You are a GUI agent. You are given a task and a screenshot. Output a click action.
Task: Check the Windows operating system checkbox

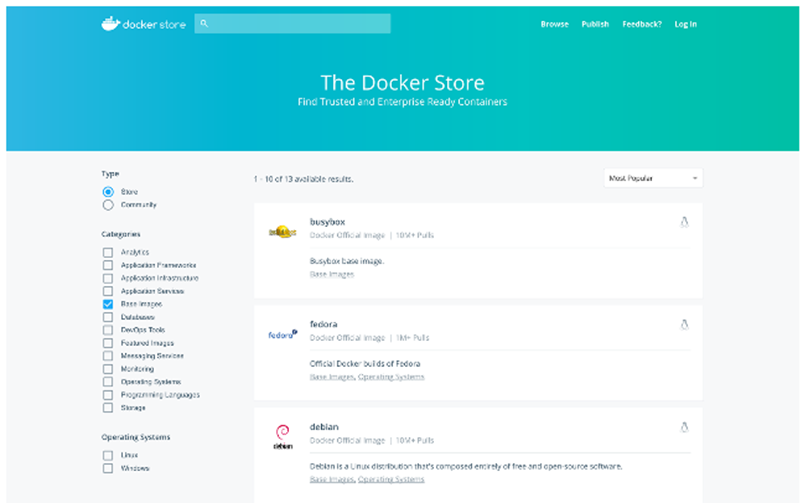[x=108, y=468]
